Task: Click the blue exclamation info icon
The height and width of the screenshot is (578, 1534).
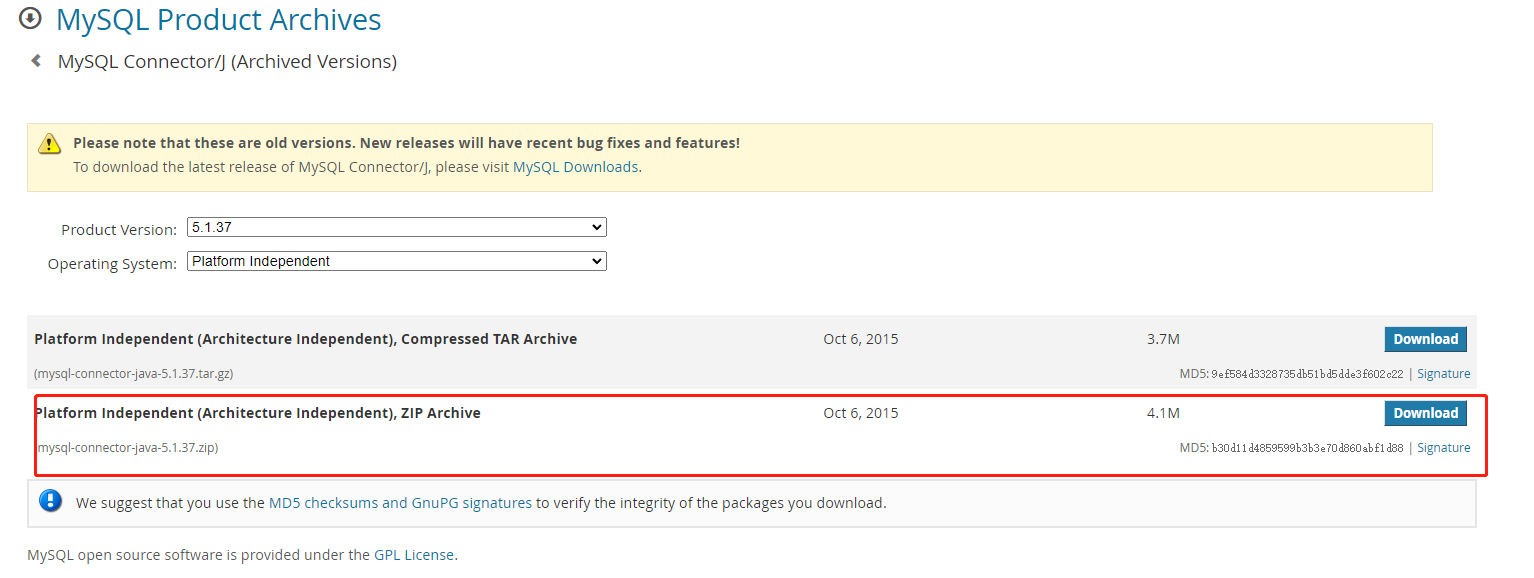Action: (51, 502)
